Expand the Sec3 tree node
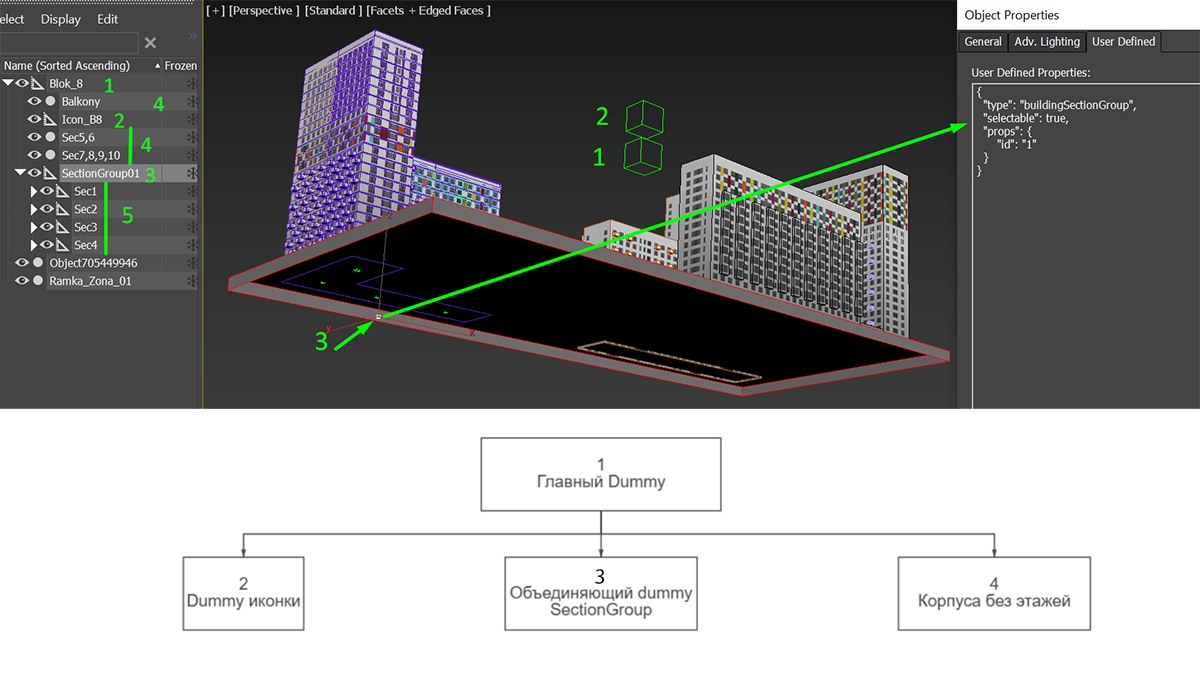The image size is (1200, 673). pos(34,227)
